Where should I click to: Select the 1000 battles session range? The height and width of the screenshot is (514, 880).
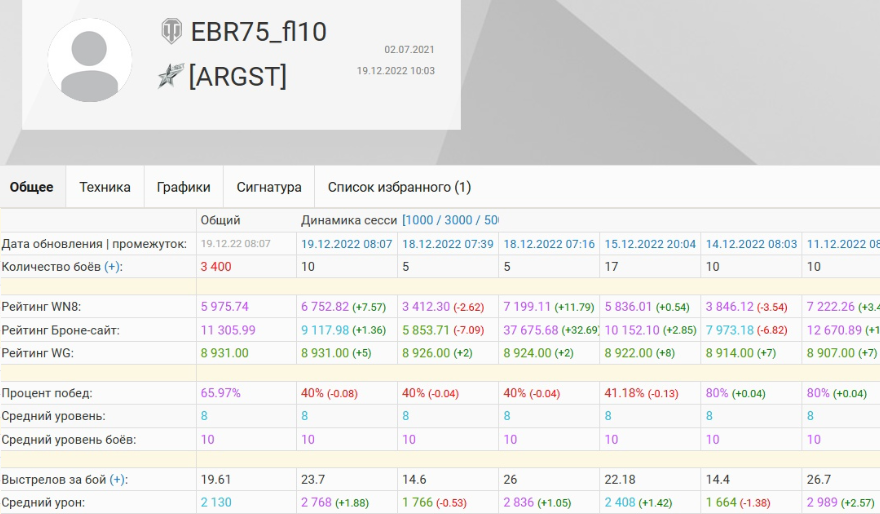(x=421, y=220)
